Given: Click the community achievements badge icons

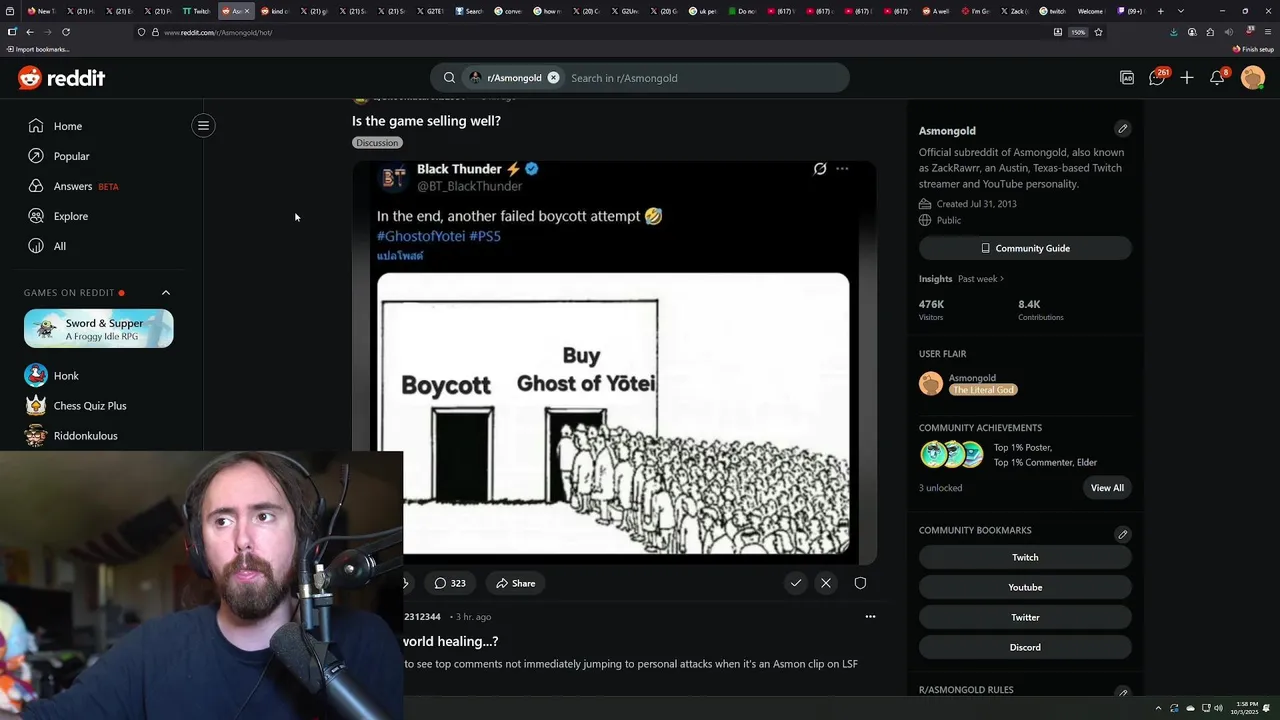Looking at the screenshot, I should click(x=952, y=455).
